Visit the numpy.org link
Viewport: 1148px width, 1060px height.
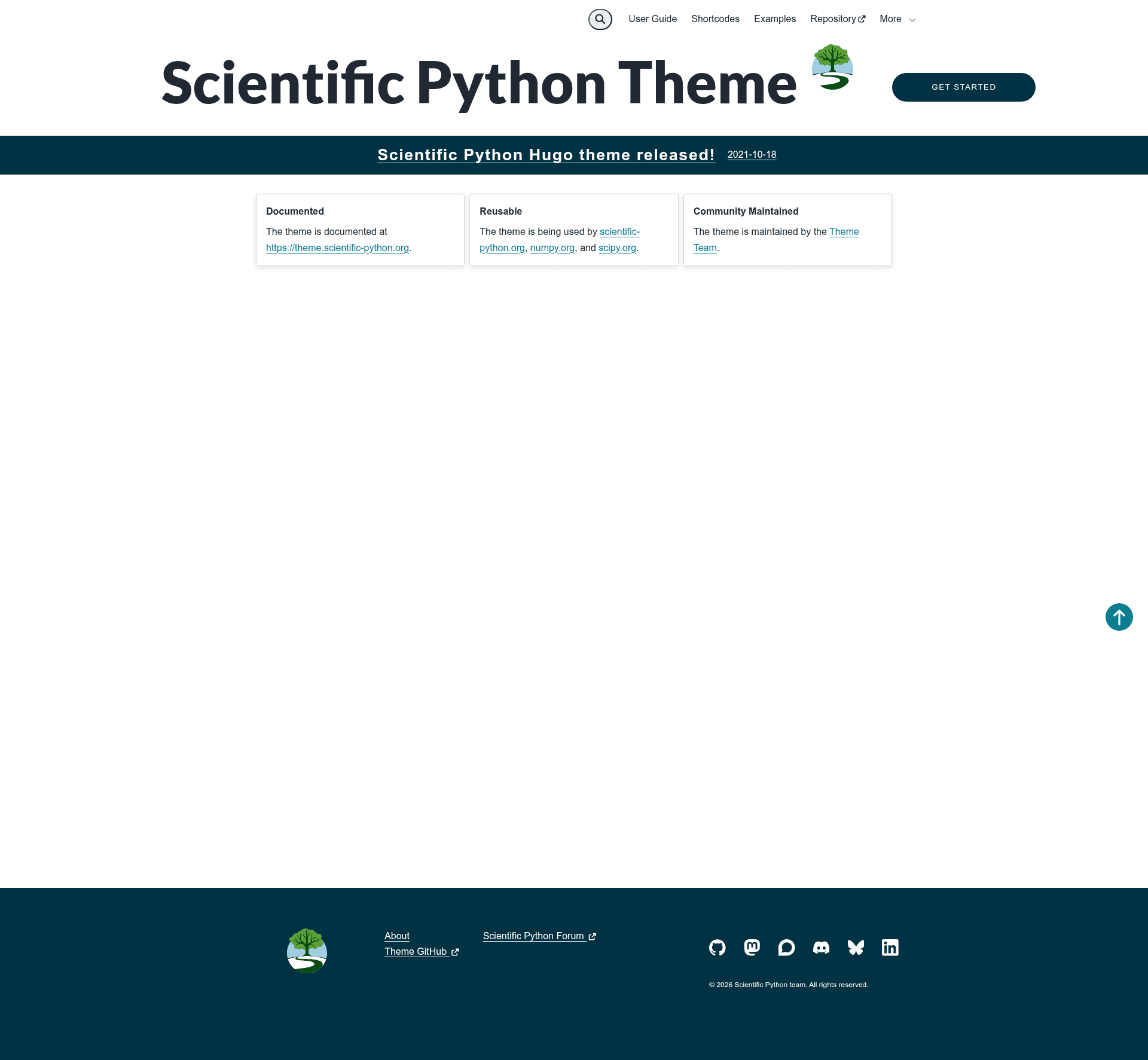(x=552, y=248)
